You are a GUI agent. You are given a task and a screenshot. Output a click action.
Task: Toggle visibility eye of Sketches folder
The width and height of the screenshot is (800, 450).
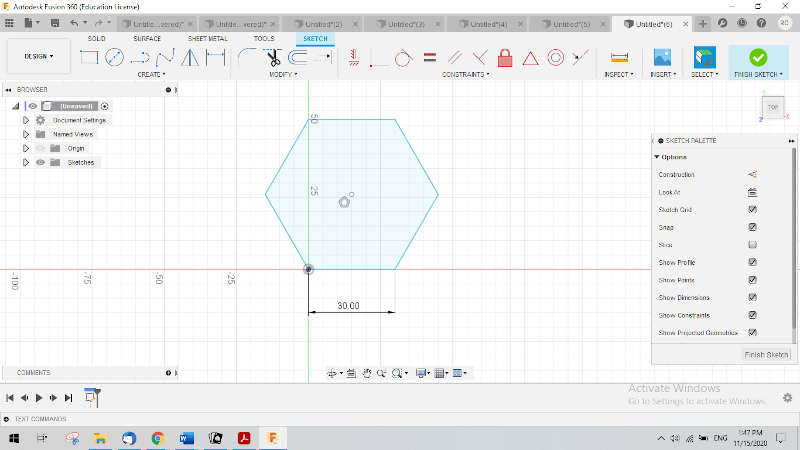pyautogui.click(x=40, y=162)
